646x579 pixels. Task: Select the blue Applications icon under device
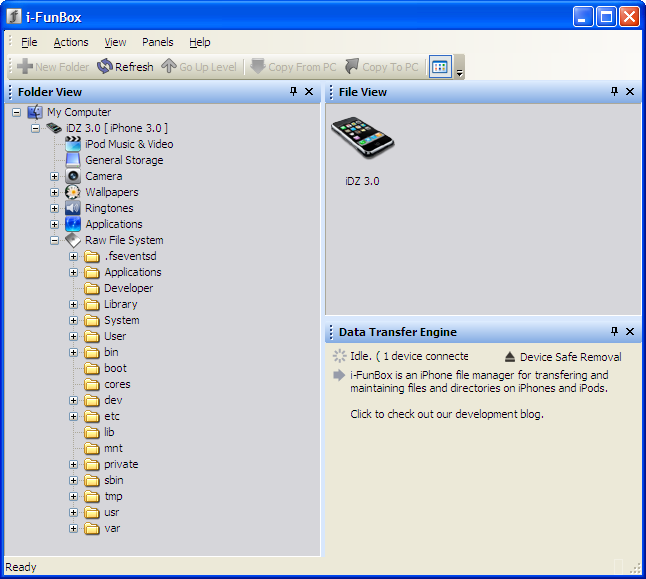(73, 224)
